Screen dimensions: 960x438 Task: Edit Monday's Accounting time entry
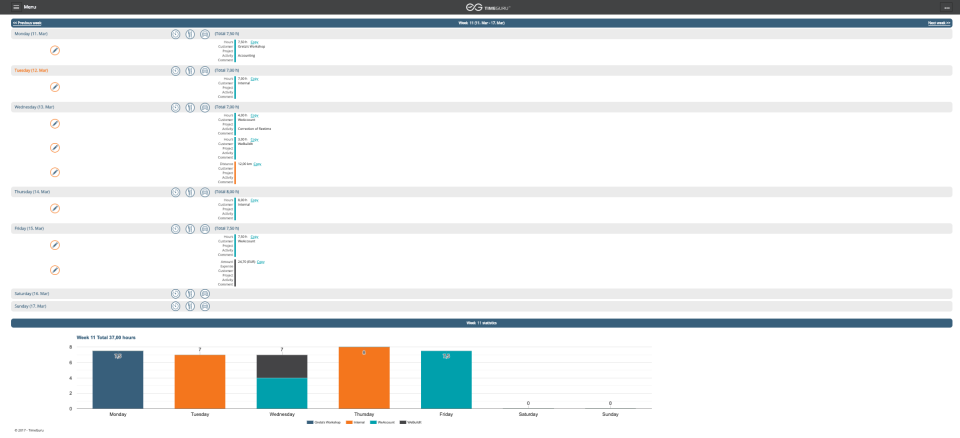55,50
